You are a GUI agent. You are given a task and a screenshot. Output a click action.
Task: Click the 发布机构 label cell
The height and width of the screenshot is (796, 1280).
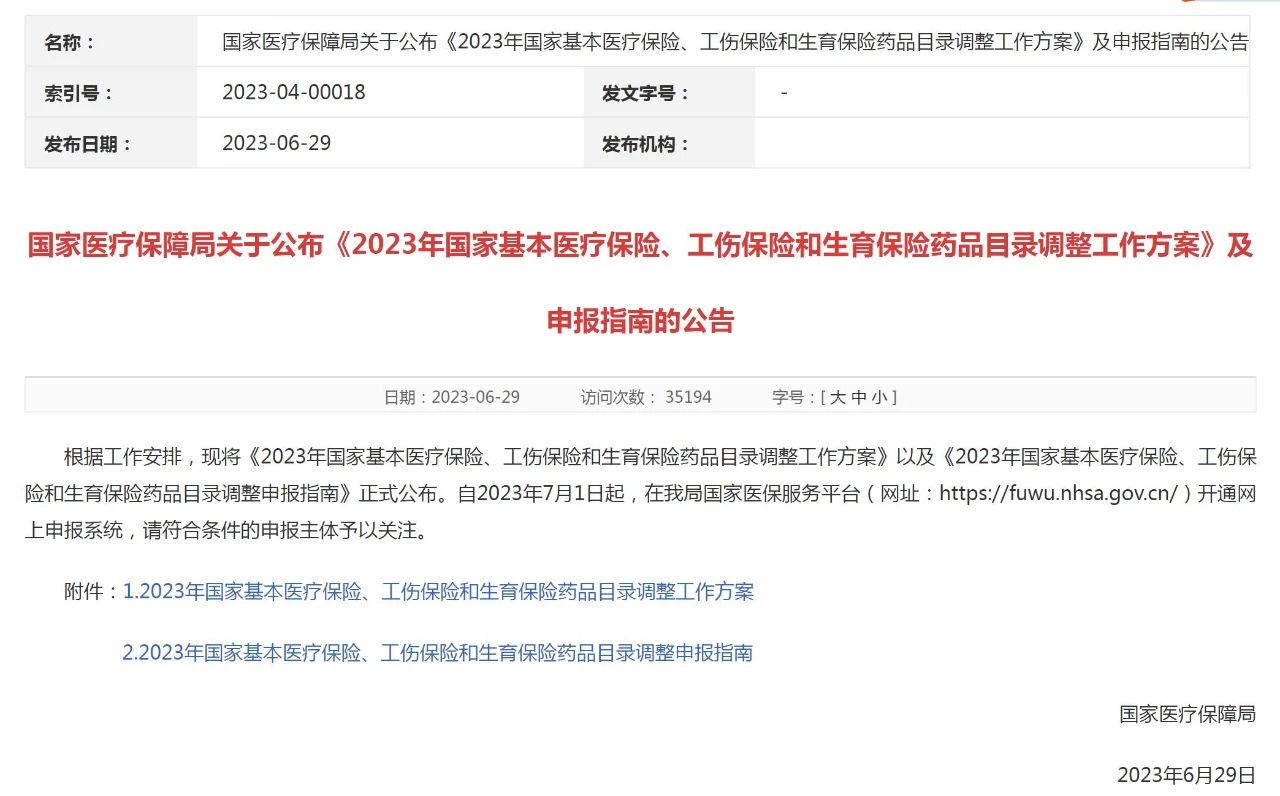[669, 144]
